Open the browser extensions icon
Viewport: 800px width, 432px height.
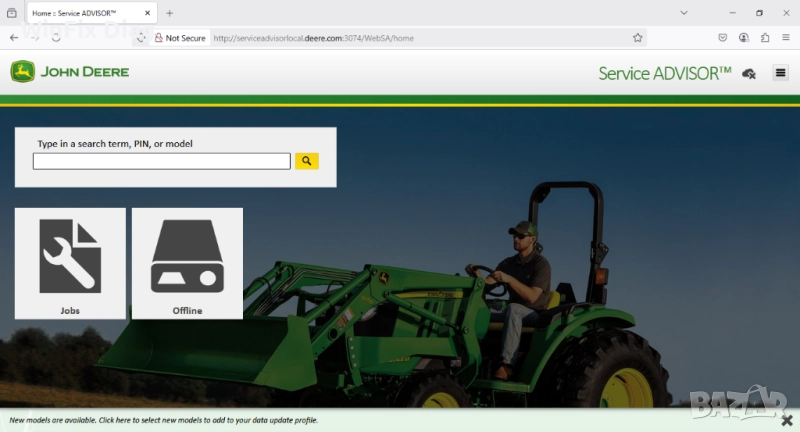coord(765,38)
